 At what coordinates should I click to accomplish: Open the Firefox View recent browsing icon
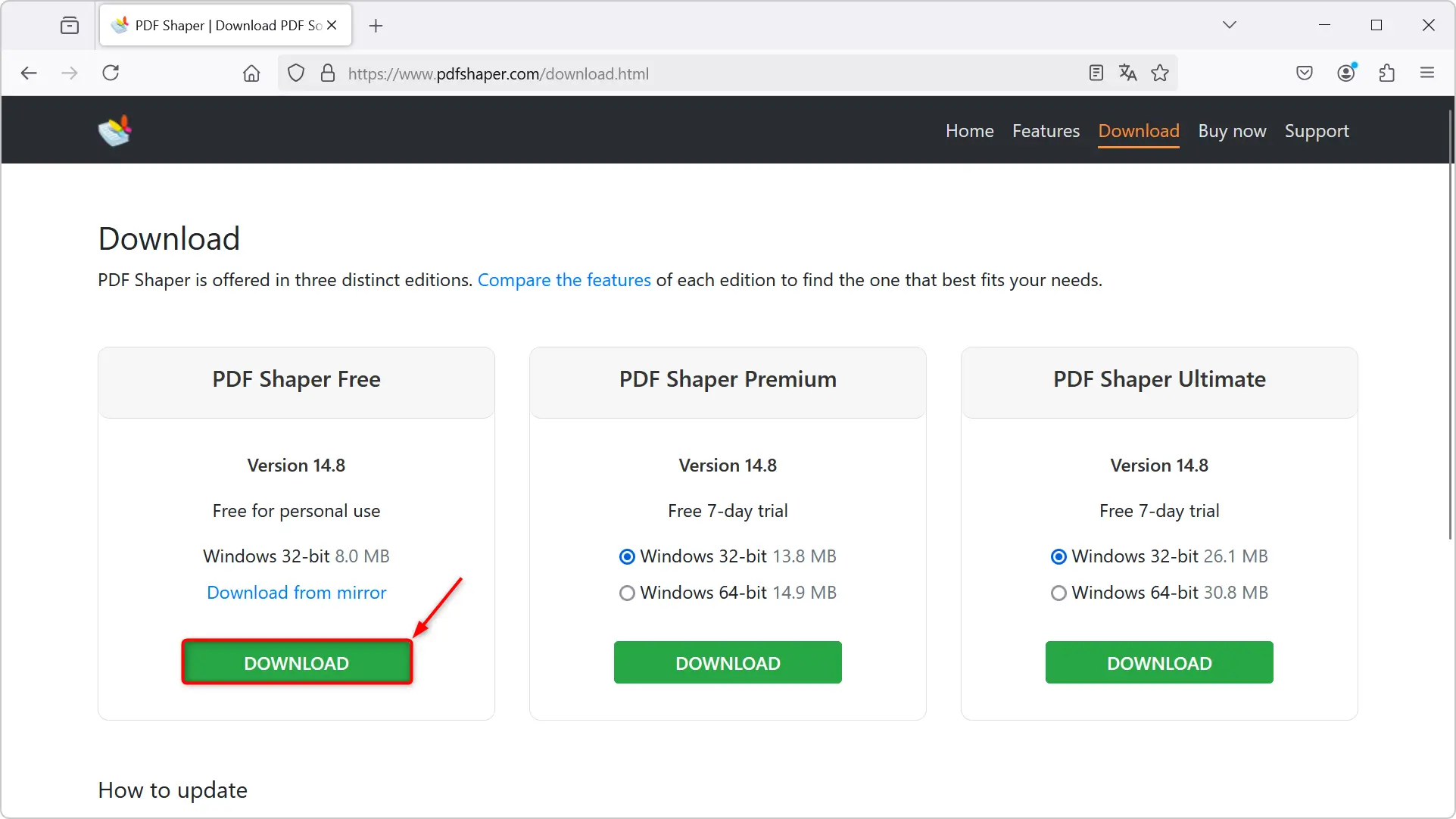point(70,26)
